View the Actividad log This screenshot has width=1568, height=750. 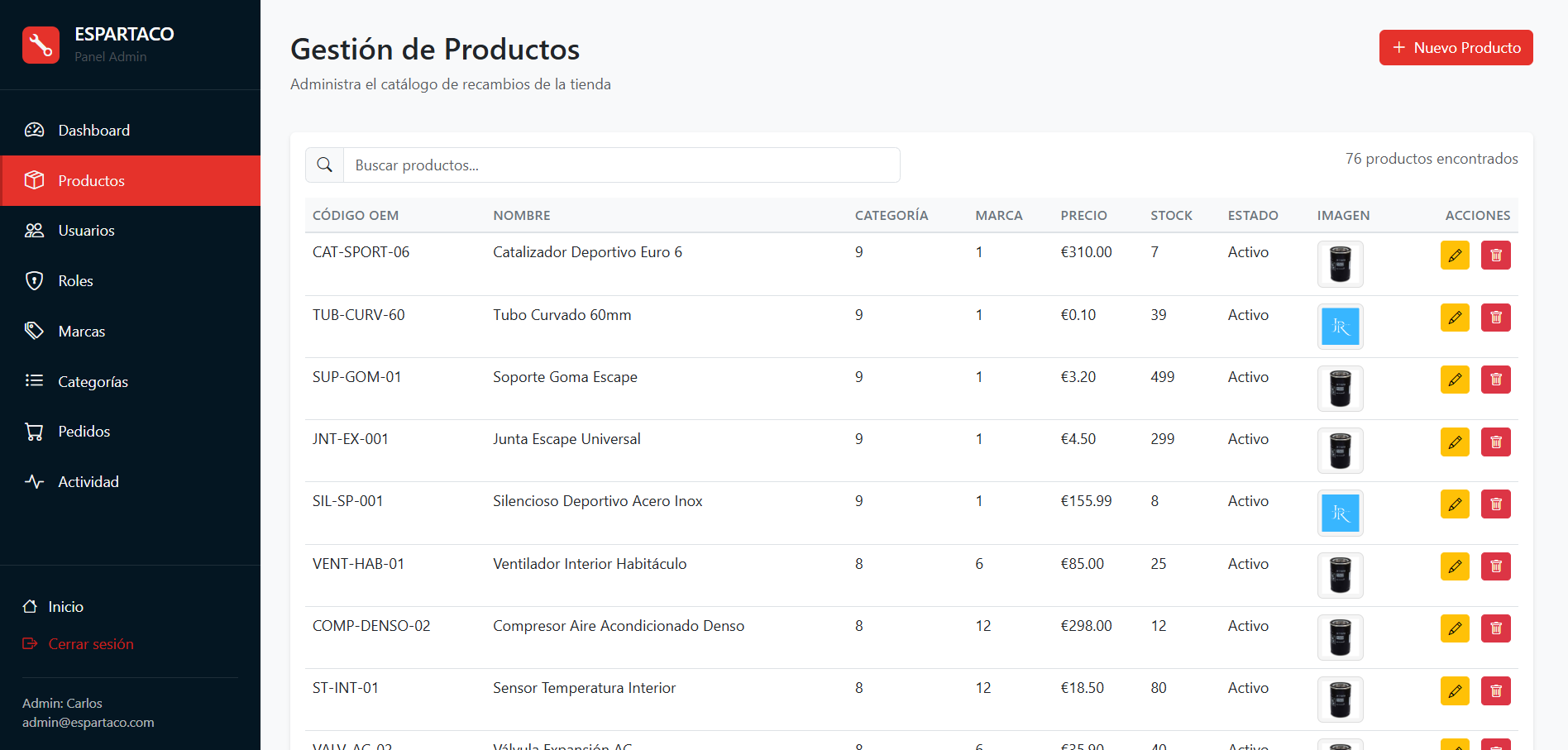130,481
